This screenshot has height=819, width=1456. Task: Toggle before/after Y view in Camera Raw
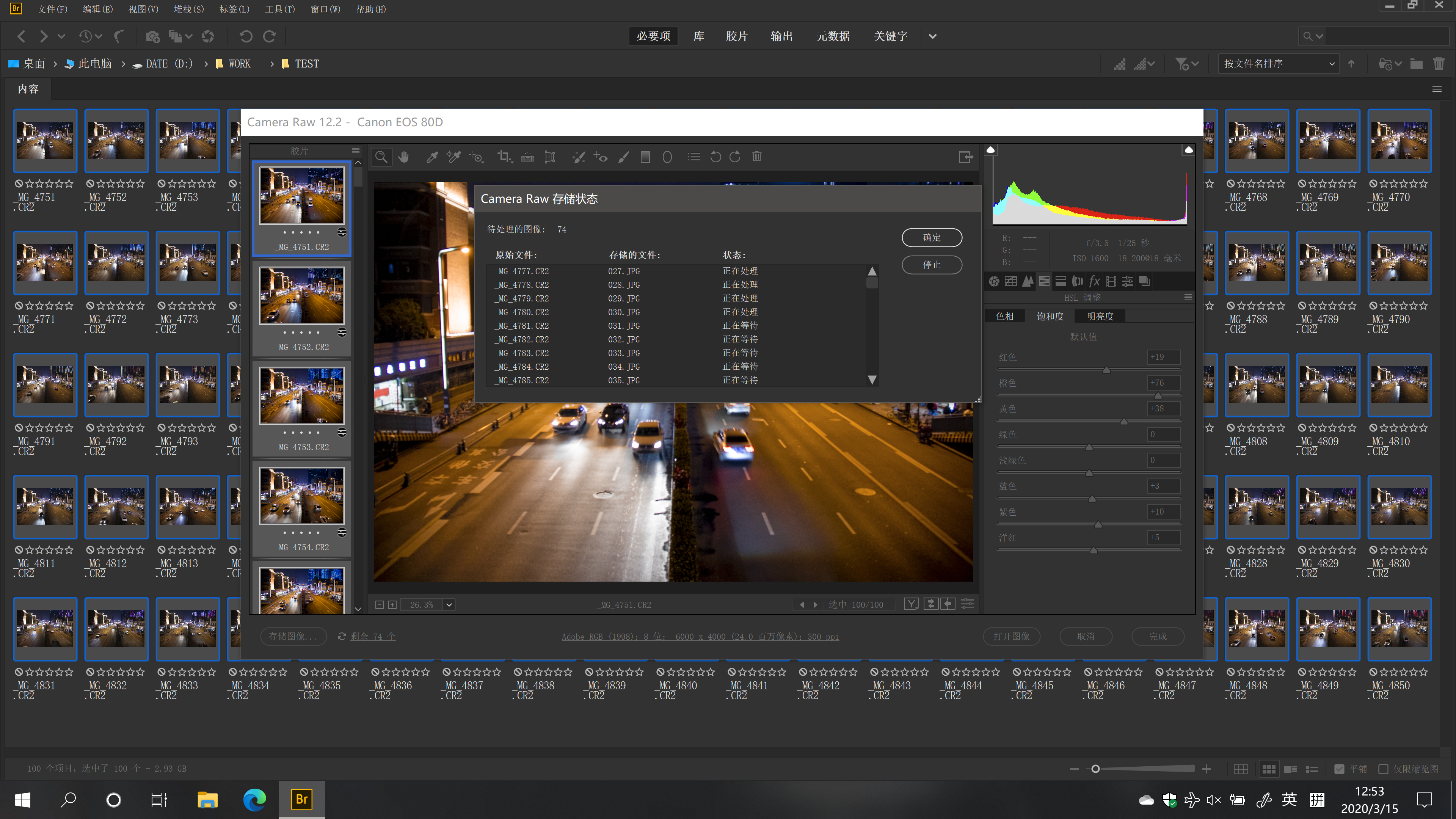click(x=911, y=604)
